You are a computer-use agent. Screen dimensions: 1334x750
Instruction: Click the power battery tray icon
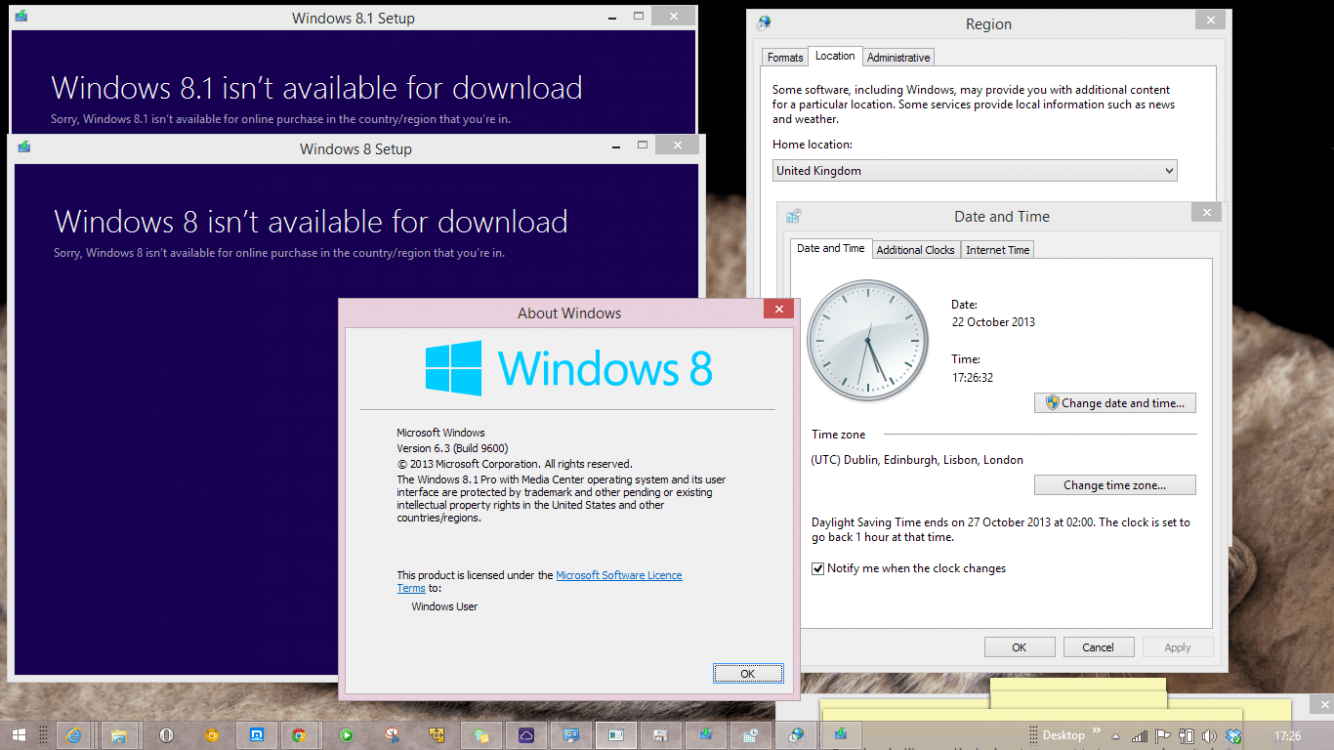[x=1187, y=735]
